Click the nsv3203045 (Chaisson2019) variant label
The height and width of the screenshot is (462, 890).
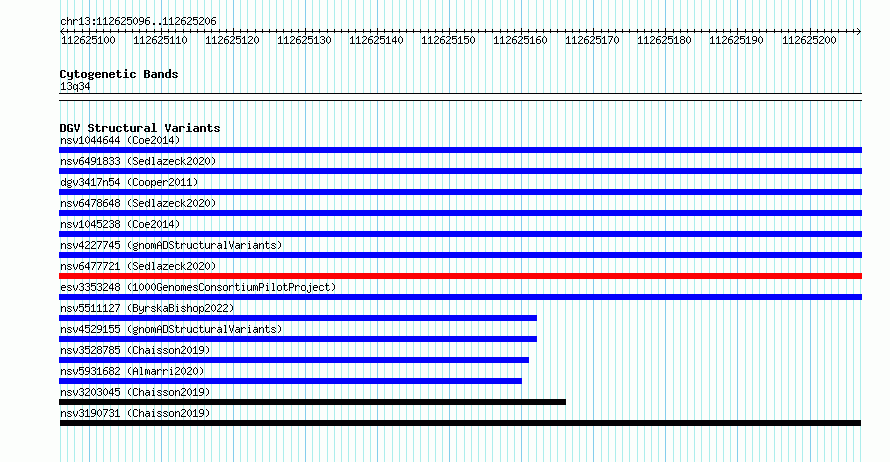[135, 392]
